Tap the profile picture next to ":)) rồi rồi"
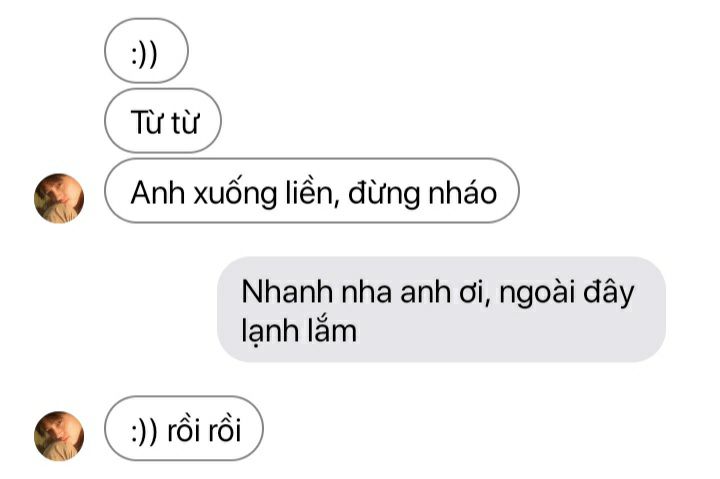The image size is (720, 479). click(x=59, y=436)
